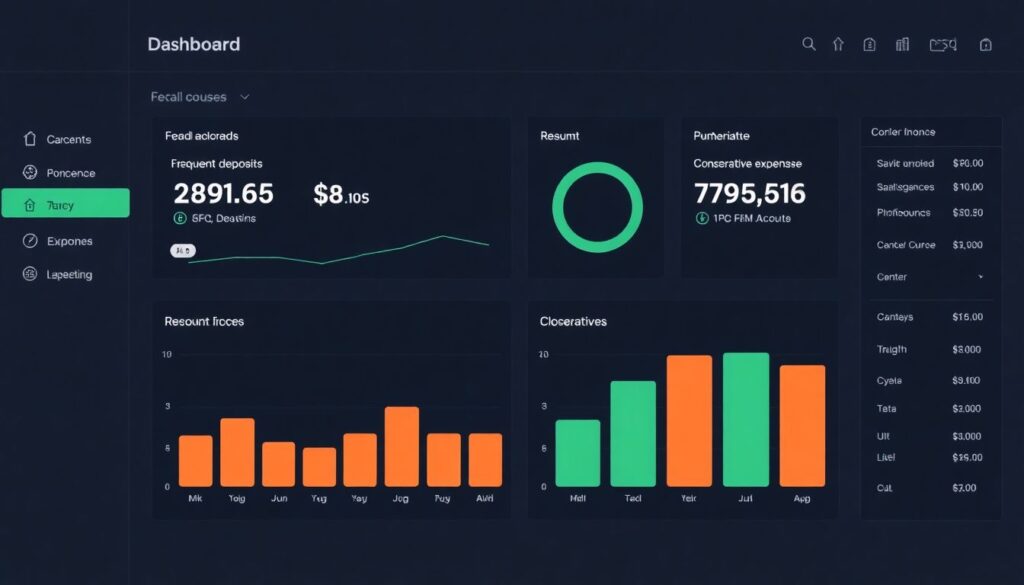Click the Savit unoled row in right panel

[929, 163]
